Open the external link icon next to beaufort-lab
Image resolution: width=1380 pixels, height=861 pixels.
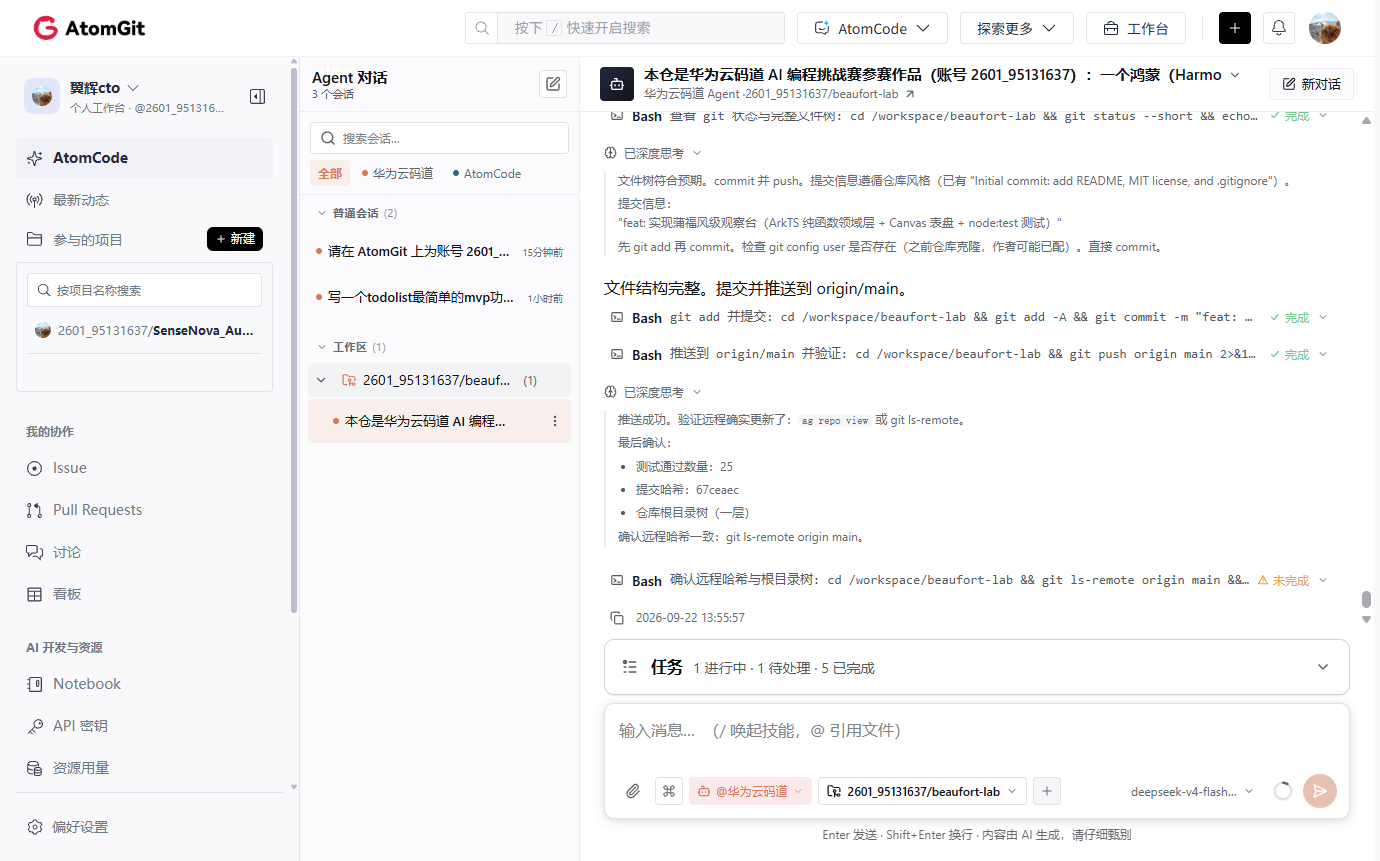pyautogui.click(x=909, y=94)
